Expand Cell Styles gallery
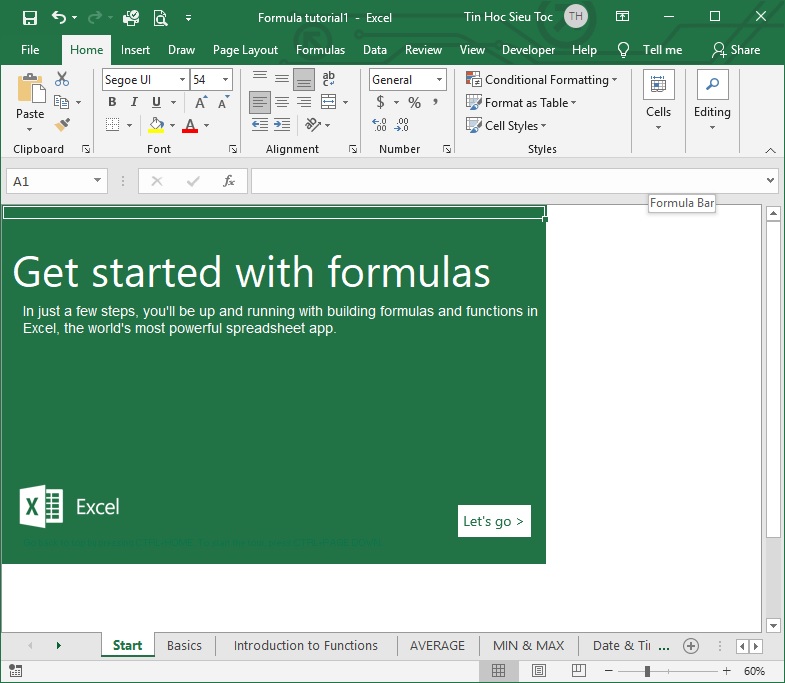This screenshot has width=785, height=683. (506, 125)
